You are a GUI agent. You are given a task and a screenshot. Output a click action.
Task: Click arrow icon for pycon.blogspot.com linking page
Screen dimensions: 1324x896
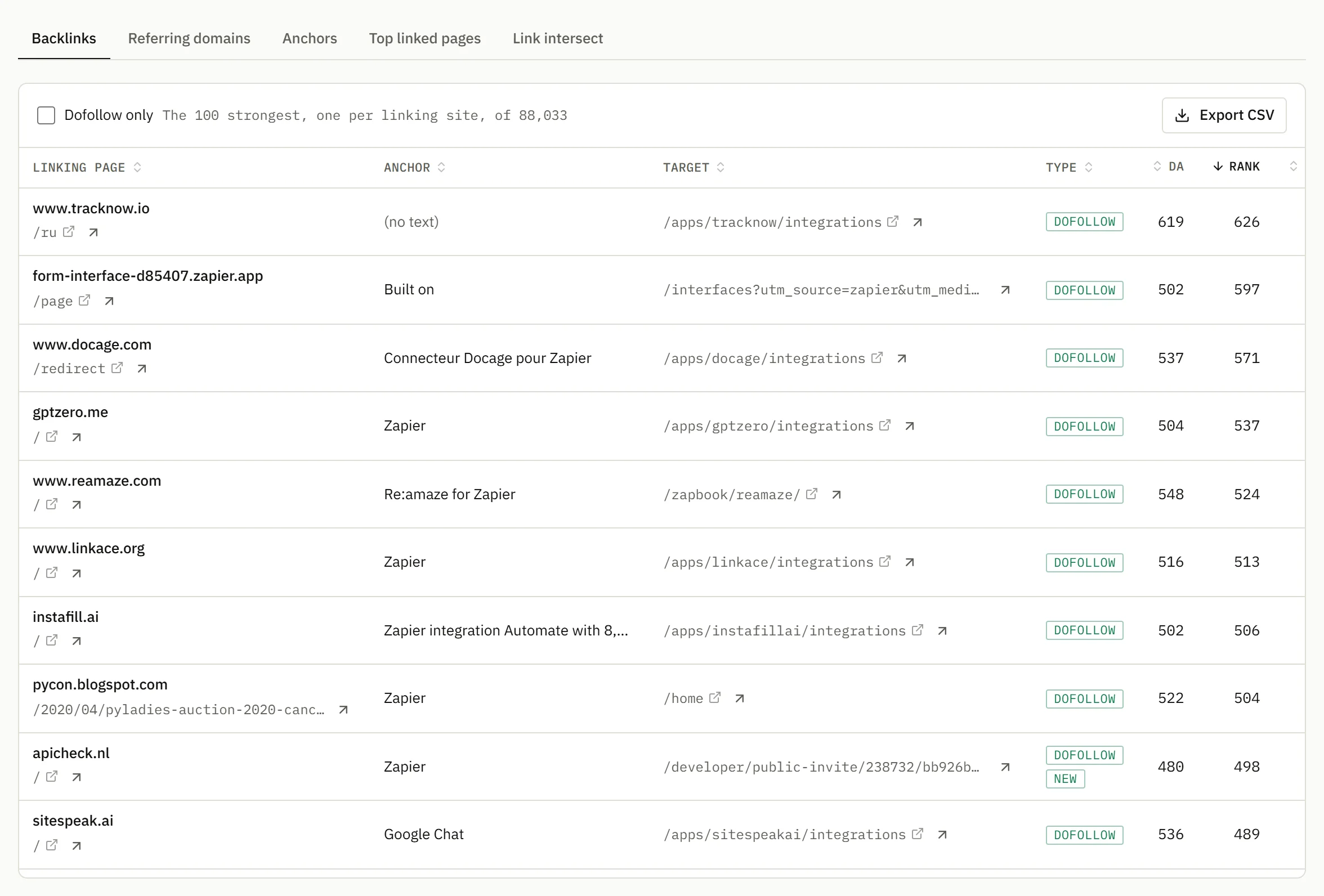click(x=343, y=710)
